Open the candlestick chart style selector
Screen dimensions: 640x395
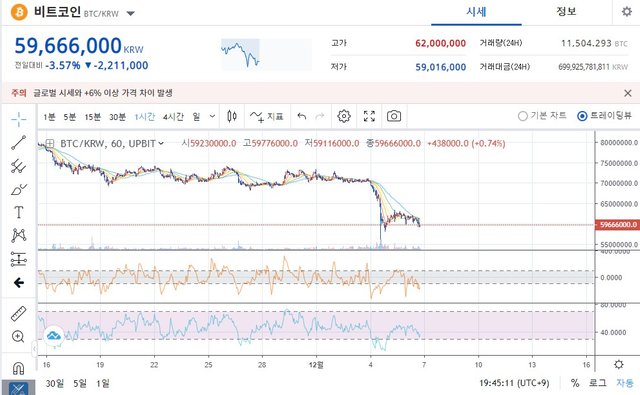[x=232, y=116]
